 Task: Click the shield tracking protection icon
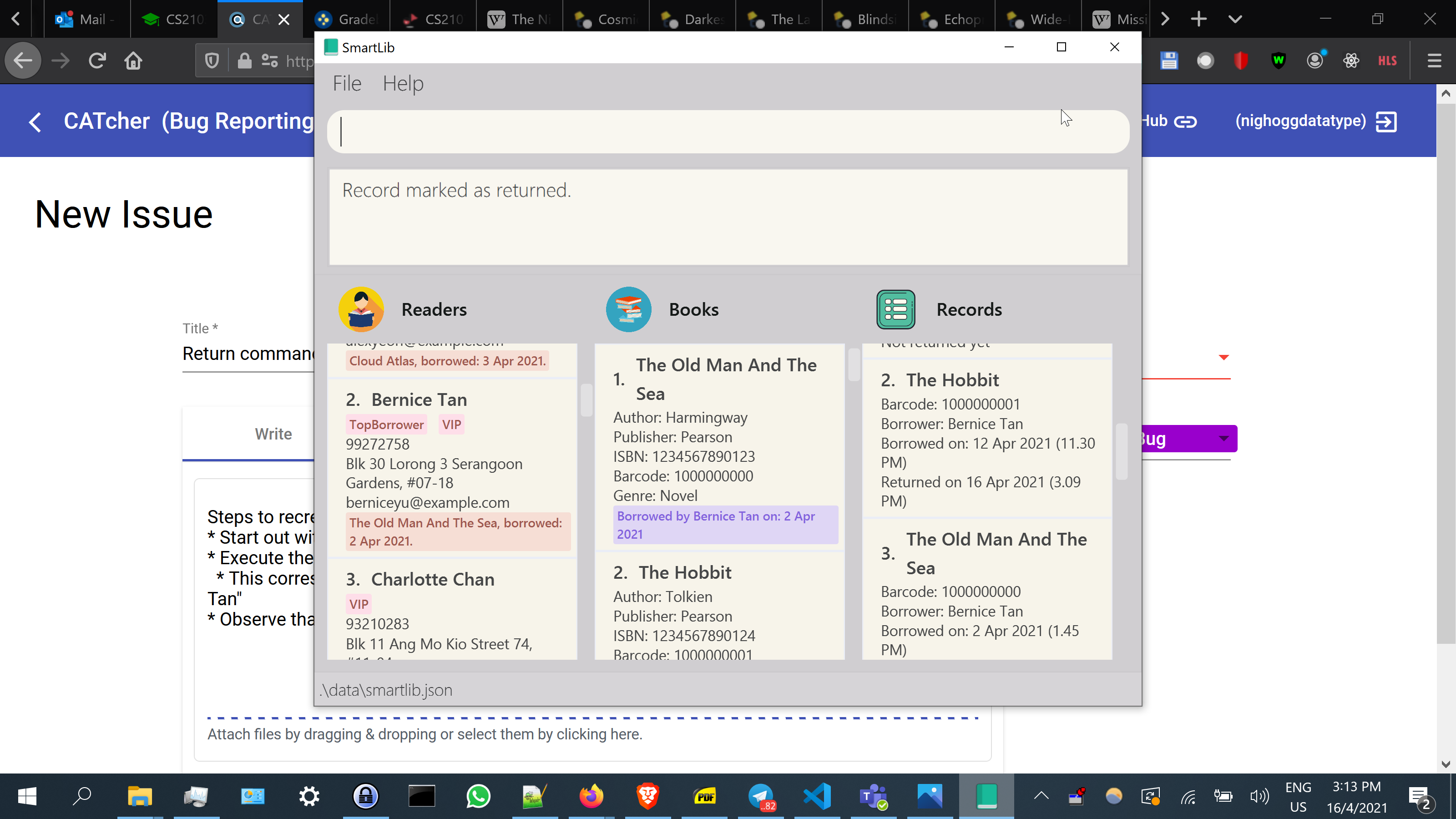pos(212,61)
